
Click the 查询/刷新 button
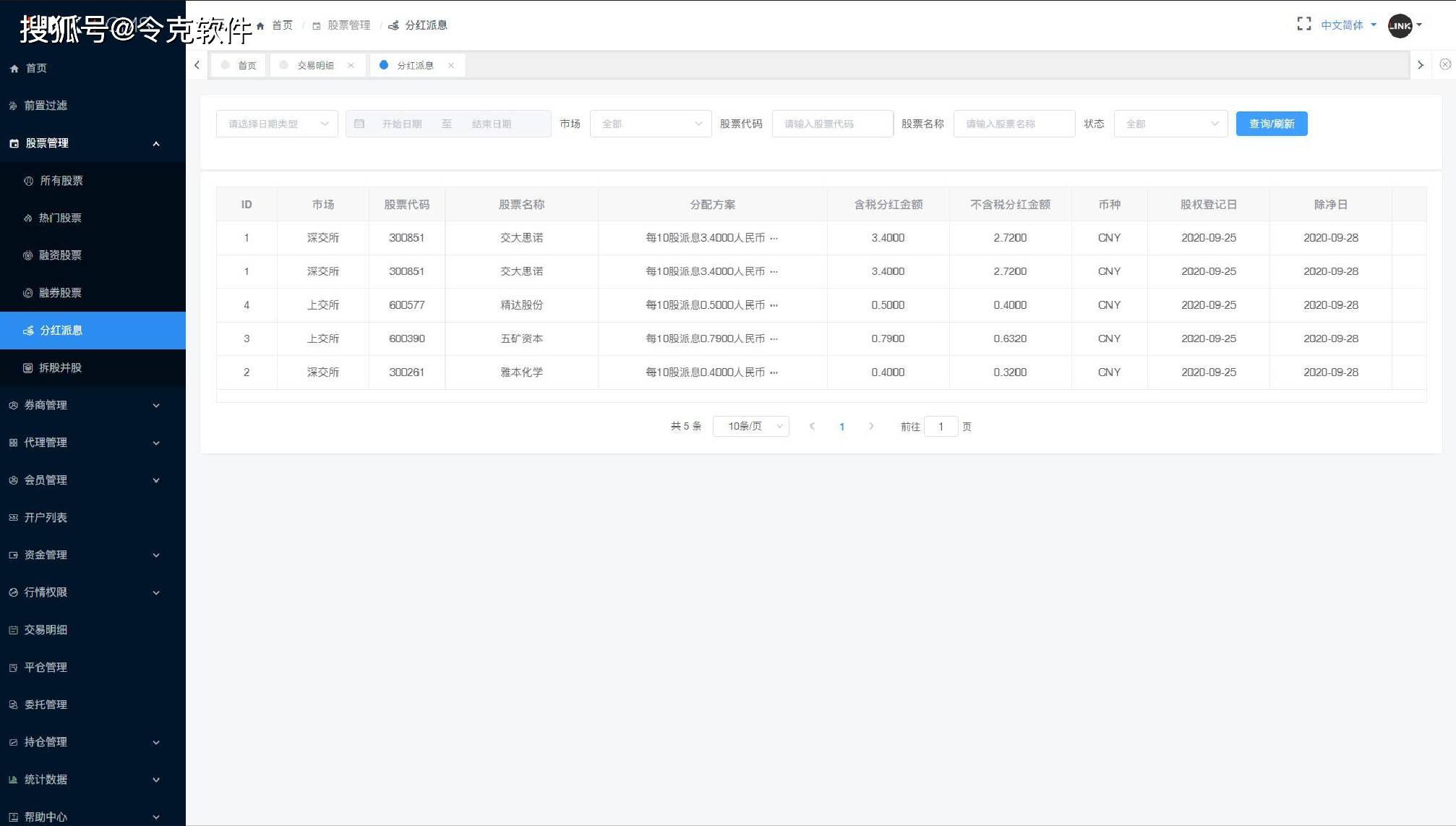click(1272, 124)
